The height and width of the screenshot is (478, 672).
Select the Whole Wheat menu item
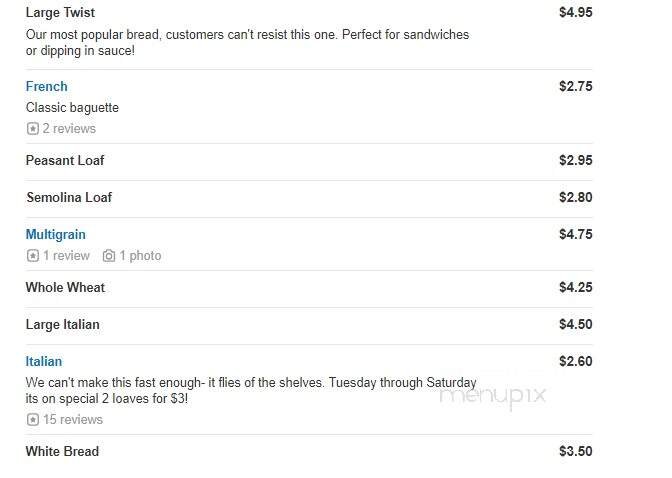click(x=65, y=288)
